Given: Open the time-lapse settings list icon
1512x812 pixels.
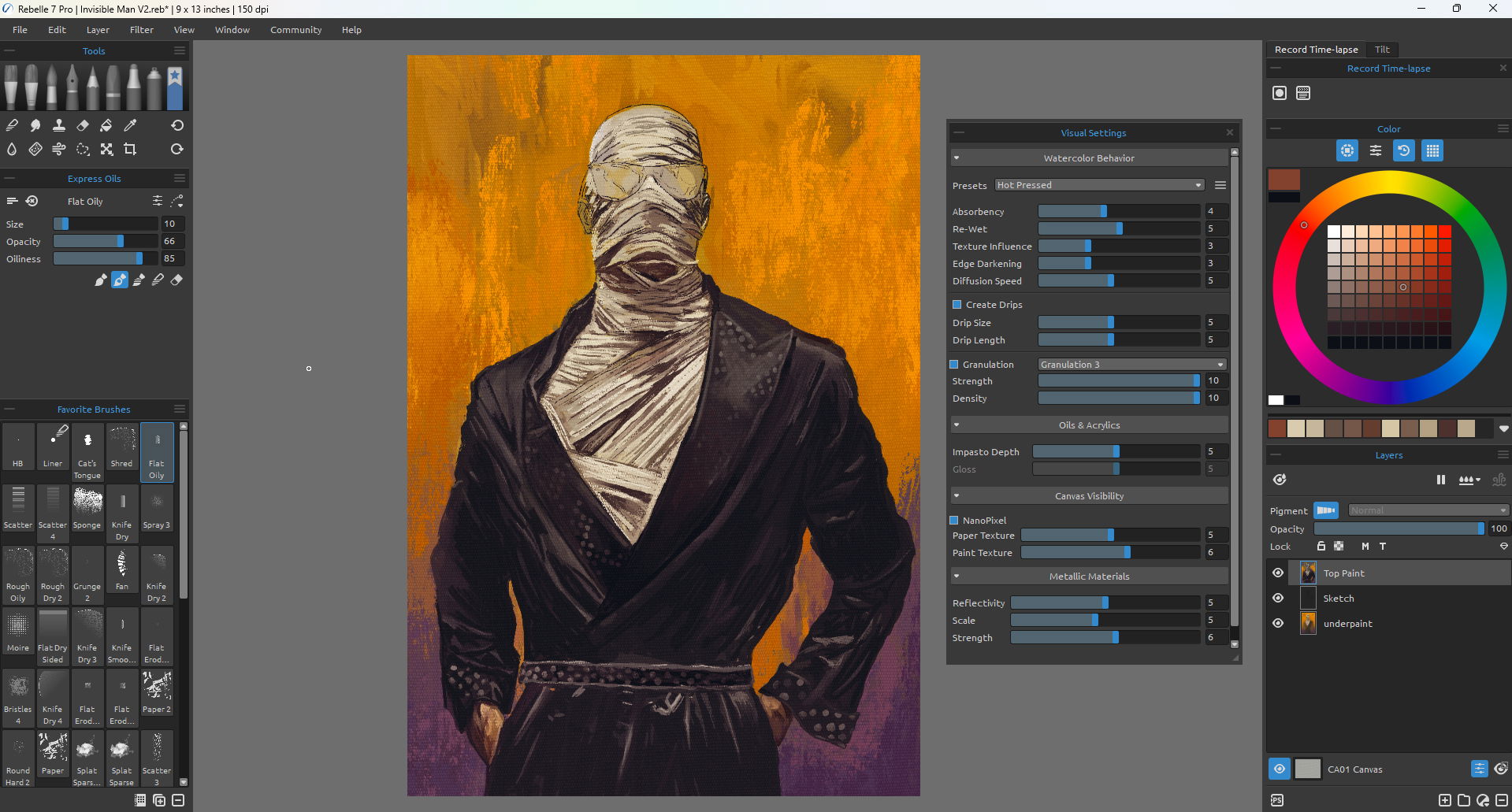Looking at the screenshot, I should pyautogui.click(x=1303, y=93).
